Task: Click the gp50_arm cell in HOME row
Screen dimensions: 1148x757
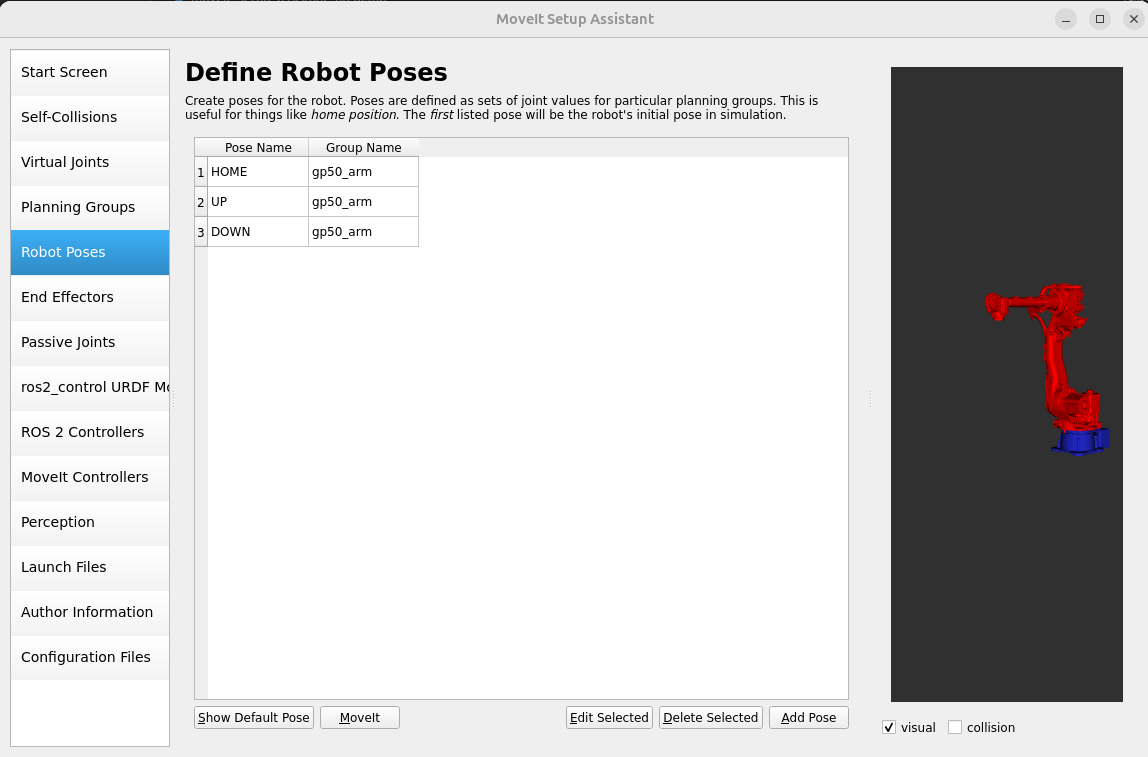Action: pos(363,172)
